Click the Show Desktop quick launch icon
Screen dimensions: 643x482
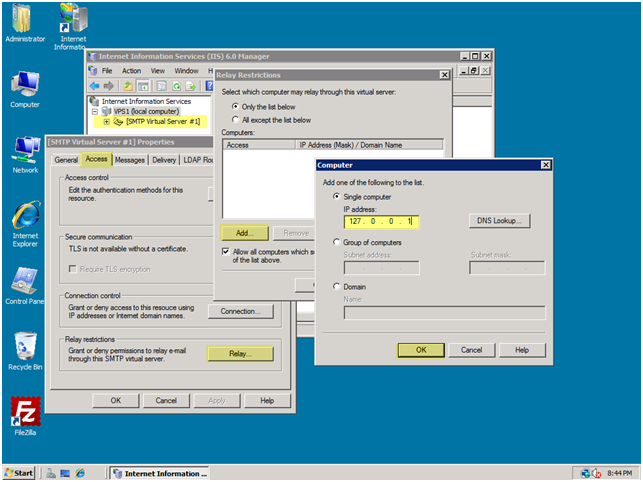[x=65, y=473]
